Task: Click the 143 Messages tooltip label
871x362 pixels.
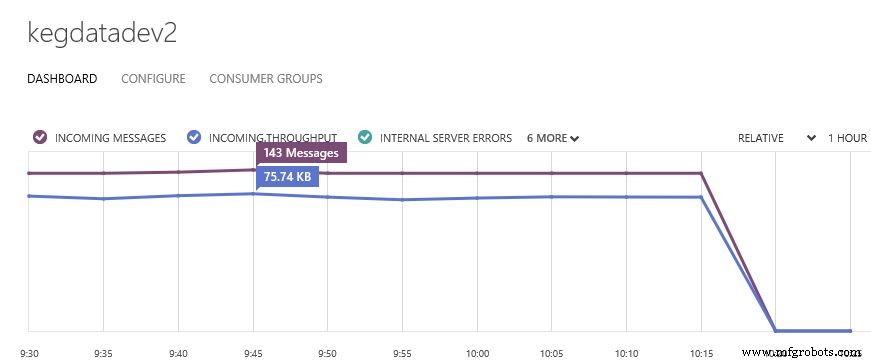Action: [x=301, y=153]
